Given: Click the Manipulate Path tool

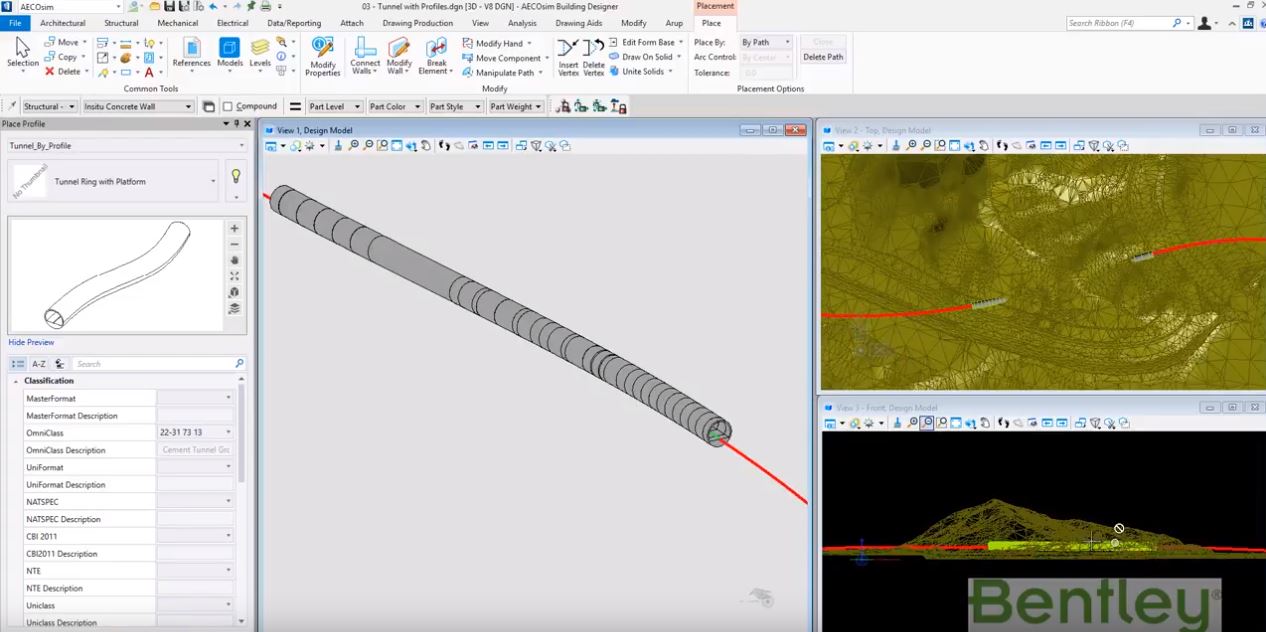Looking at the screenshot, I should pos(502,72).
